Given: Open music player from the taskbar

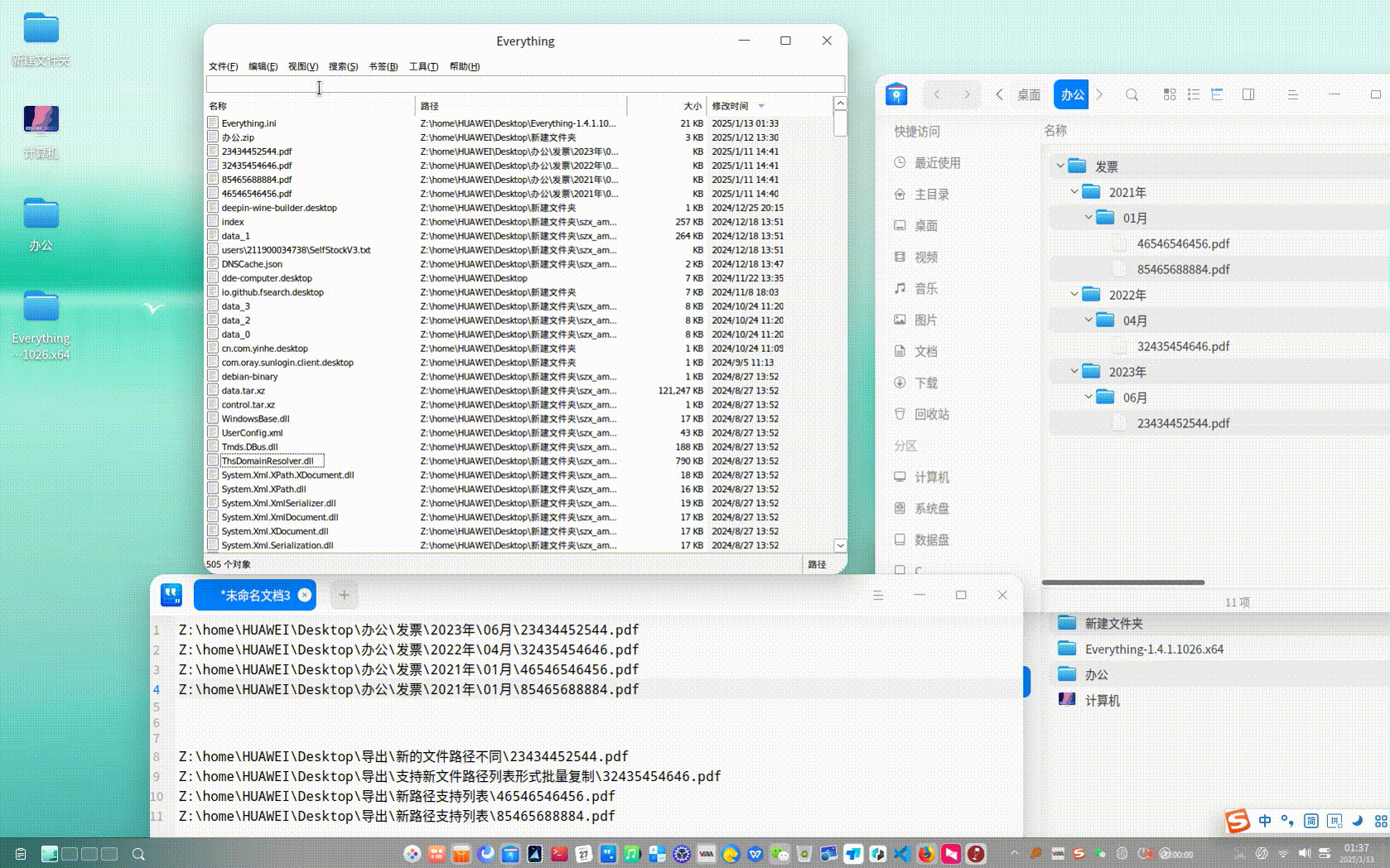Looking at the screenshot, I should pyautogui.click(x=632, y=853).
